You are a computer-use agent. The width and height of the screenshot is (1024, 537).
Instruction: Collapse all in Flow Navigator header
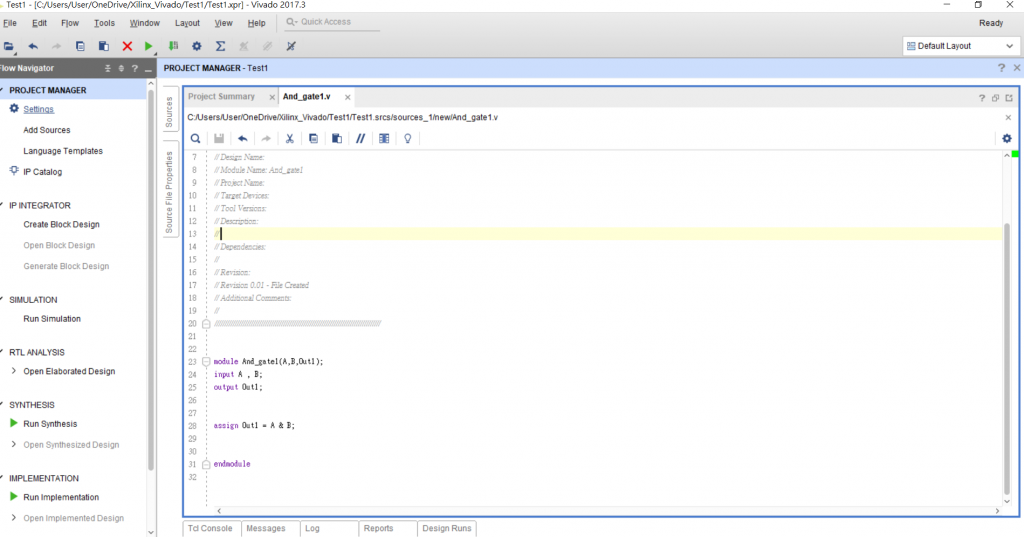108,68
